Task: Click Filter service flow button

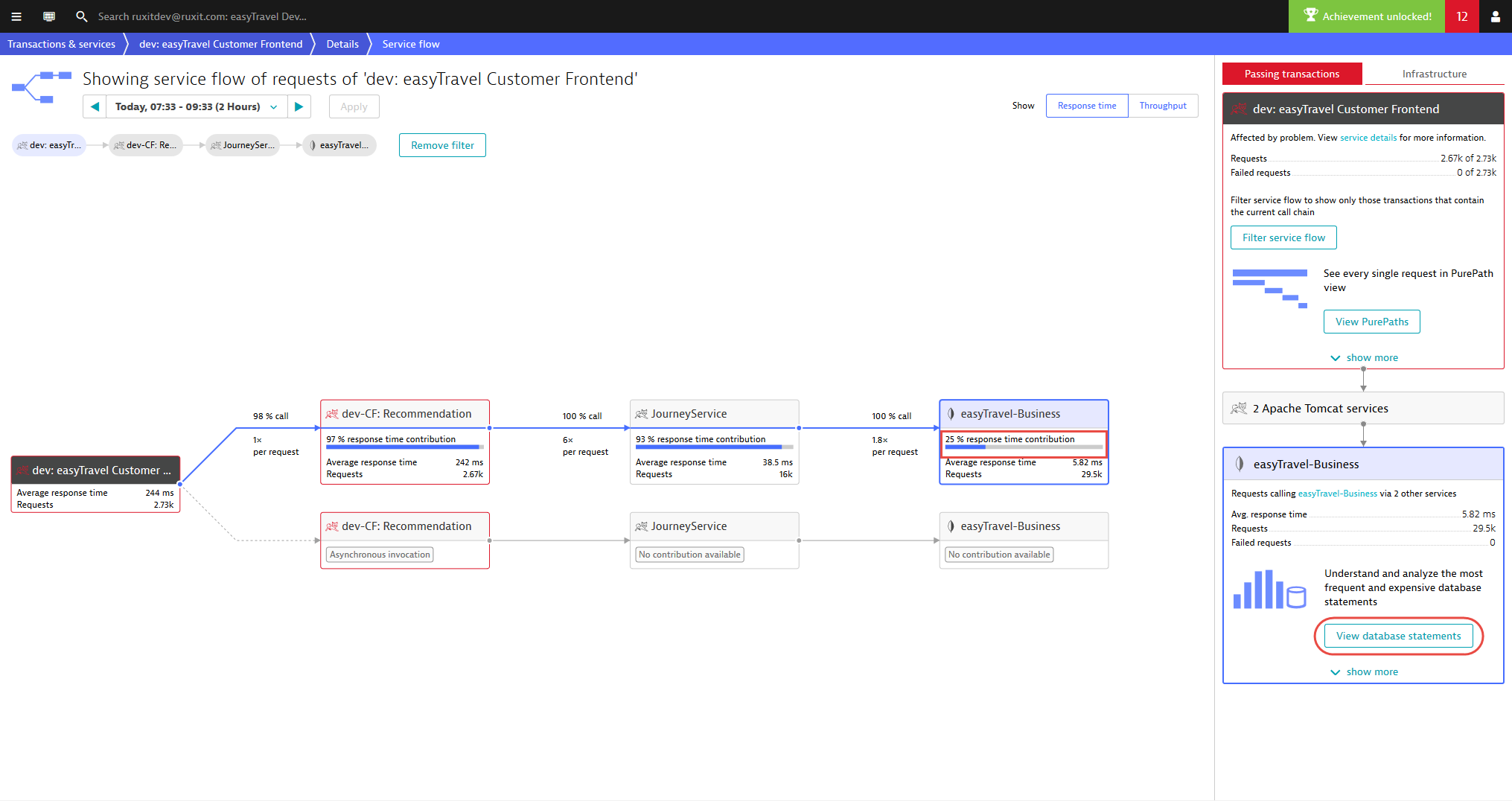Action: point(1283,237)
